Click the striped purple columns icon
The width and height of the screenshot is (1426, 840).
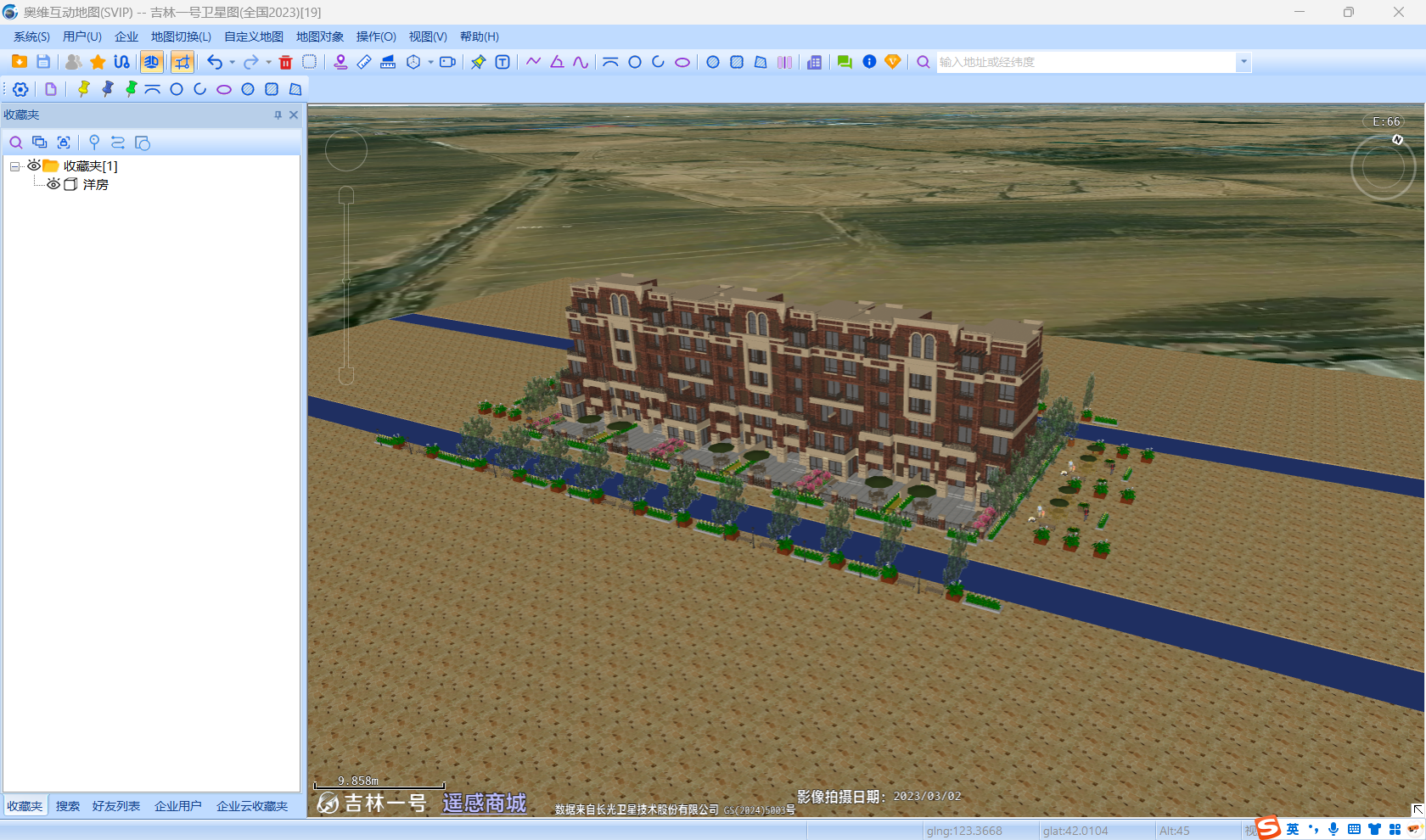point(784,62)
